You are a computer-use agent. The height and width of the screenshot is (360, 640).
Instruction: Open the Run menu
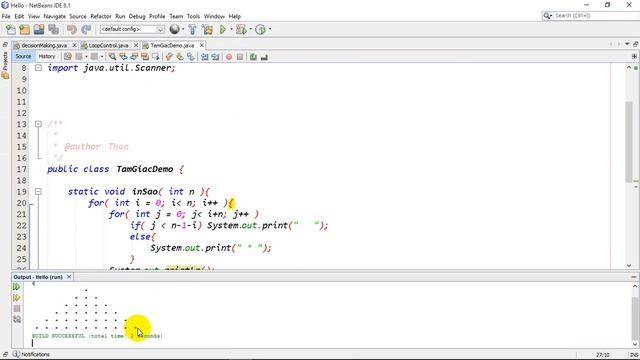tap(120, 16)
